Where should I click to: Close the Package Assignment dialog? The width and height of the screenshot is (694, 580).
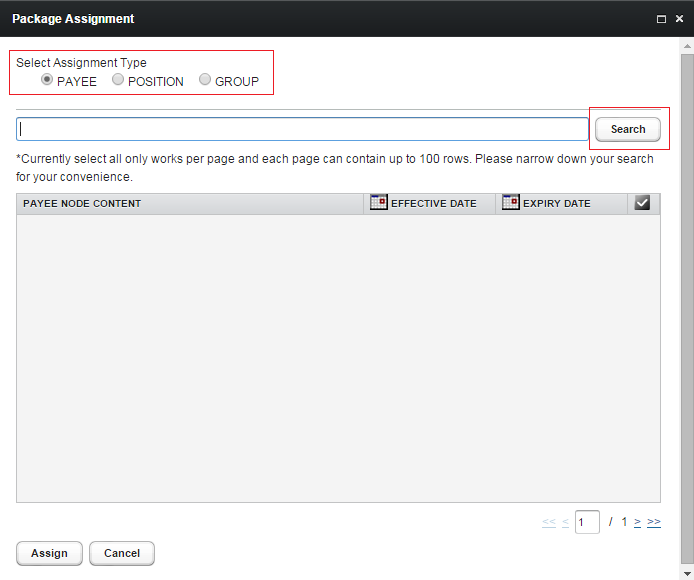coord(679,19)
